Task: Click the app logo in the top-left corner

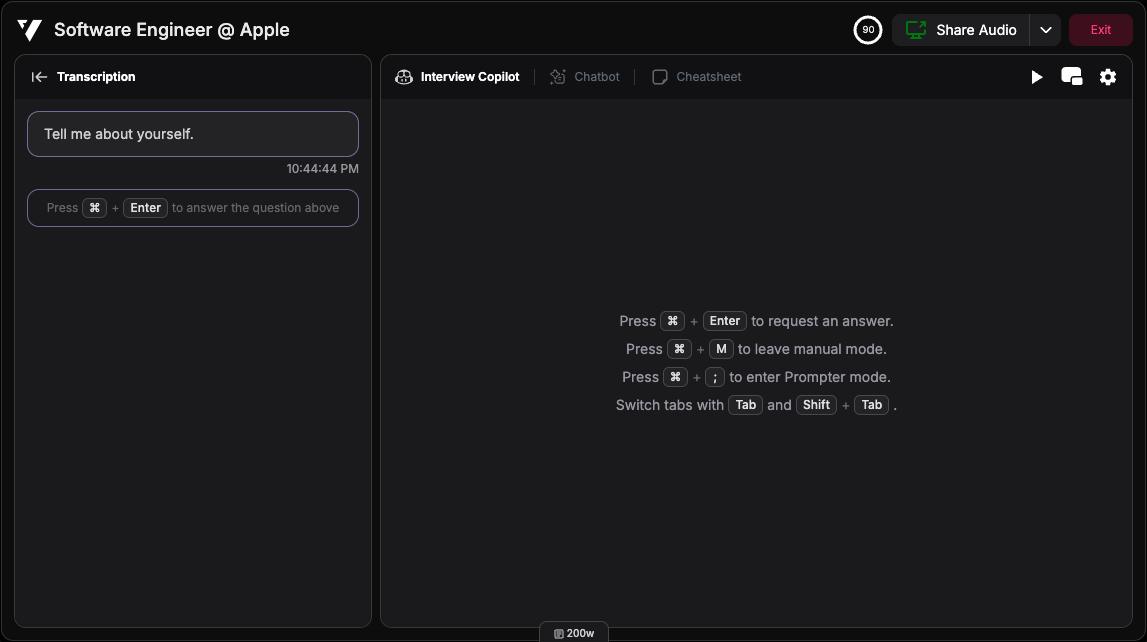Action: [28, 29]
